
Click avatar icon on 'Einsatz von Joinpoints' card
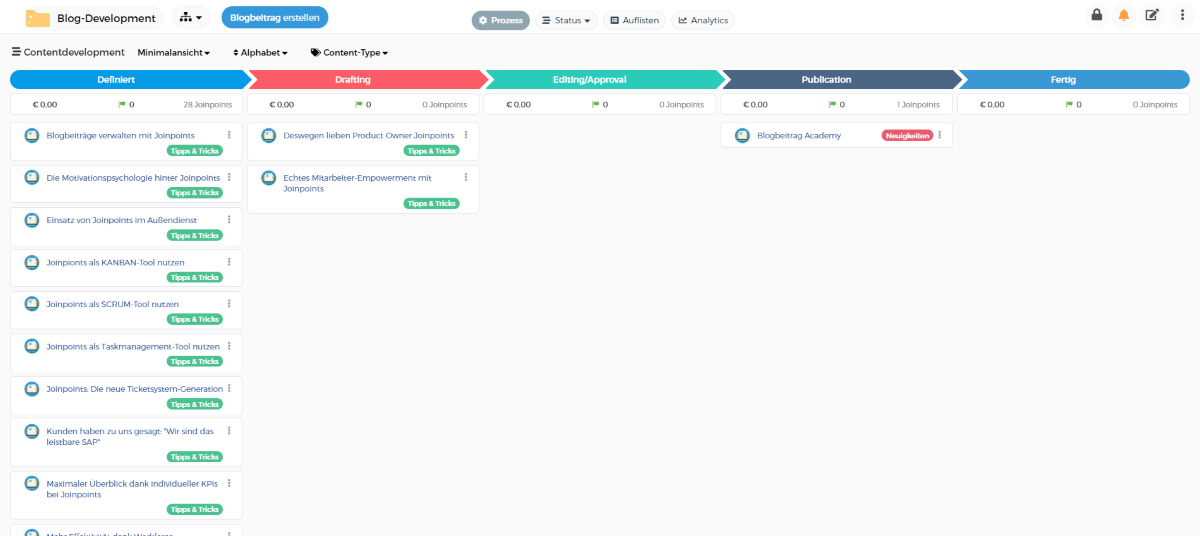click(31, 219)
